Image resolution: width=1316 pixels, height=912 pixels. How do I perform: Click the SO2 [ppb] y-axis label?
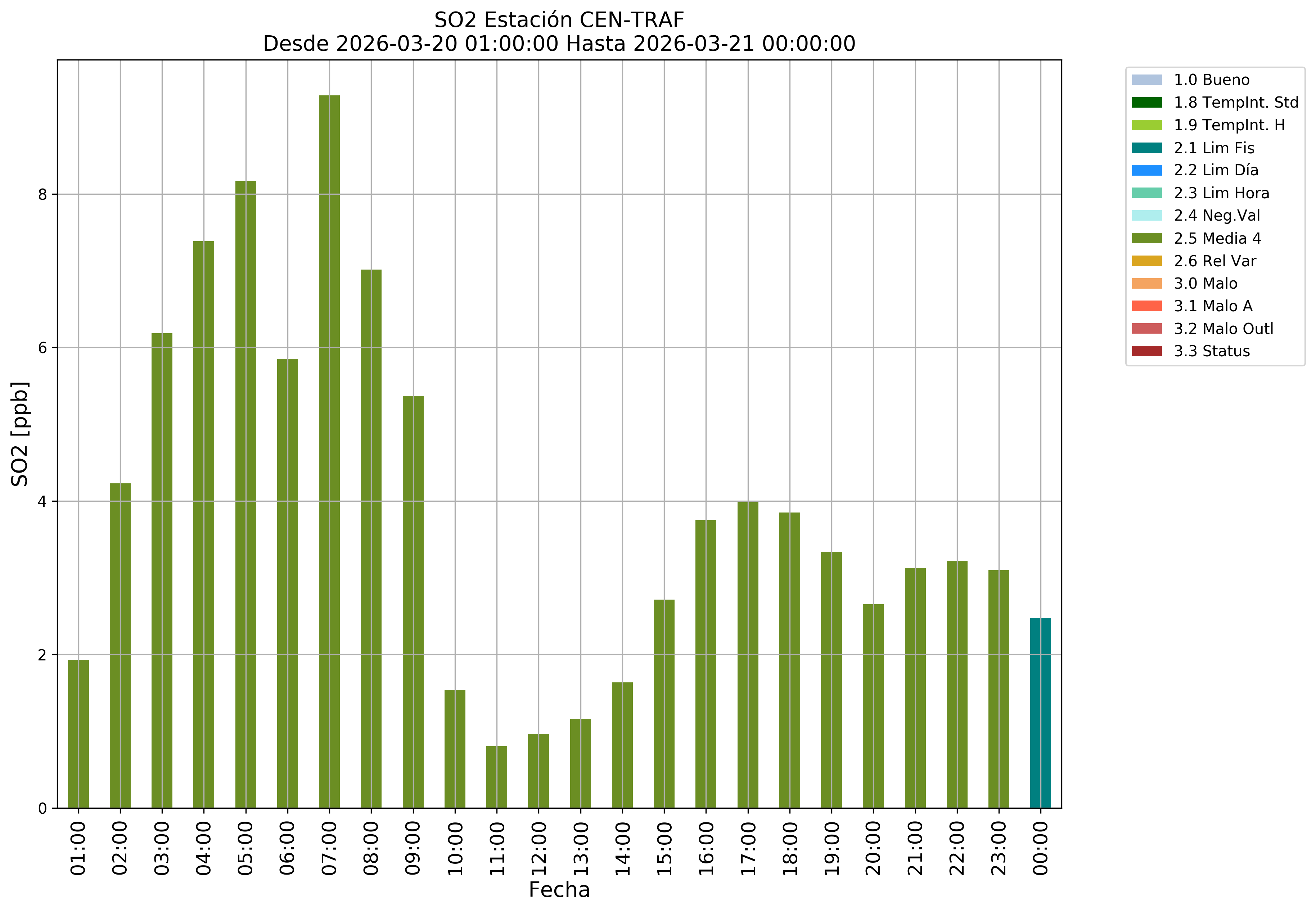pos(20,434)
